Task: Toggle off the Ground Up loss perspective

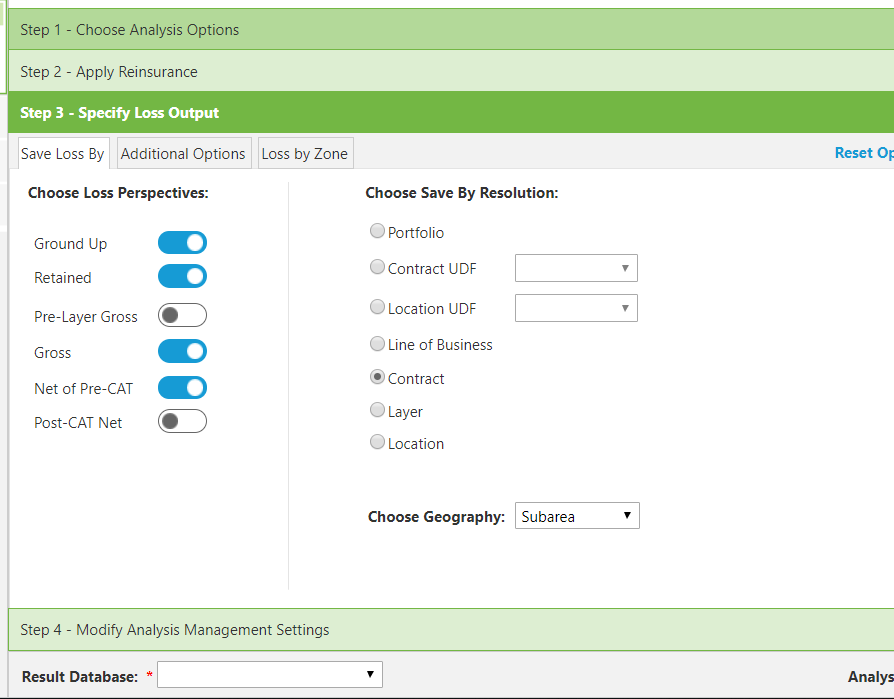Action: [182, 242]
